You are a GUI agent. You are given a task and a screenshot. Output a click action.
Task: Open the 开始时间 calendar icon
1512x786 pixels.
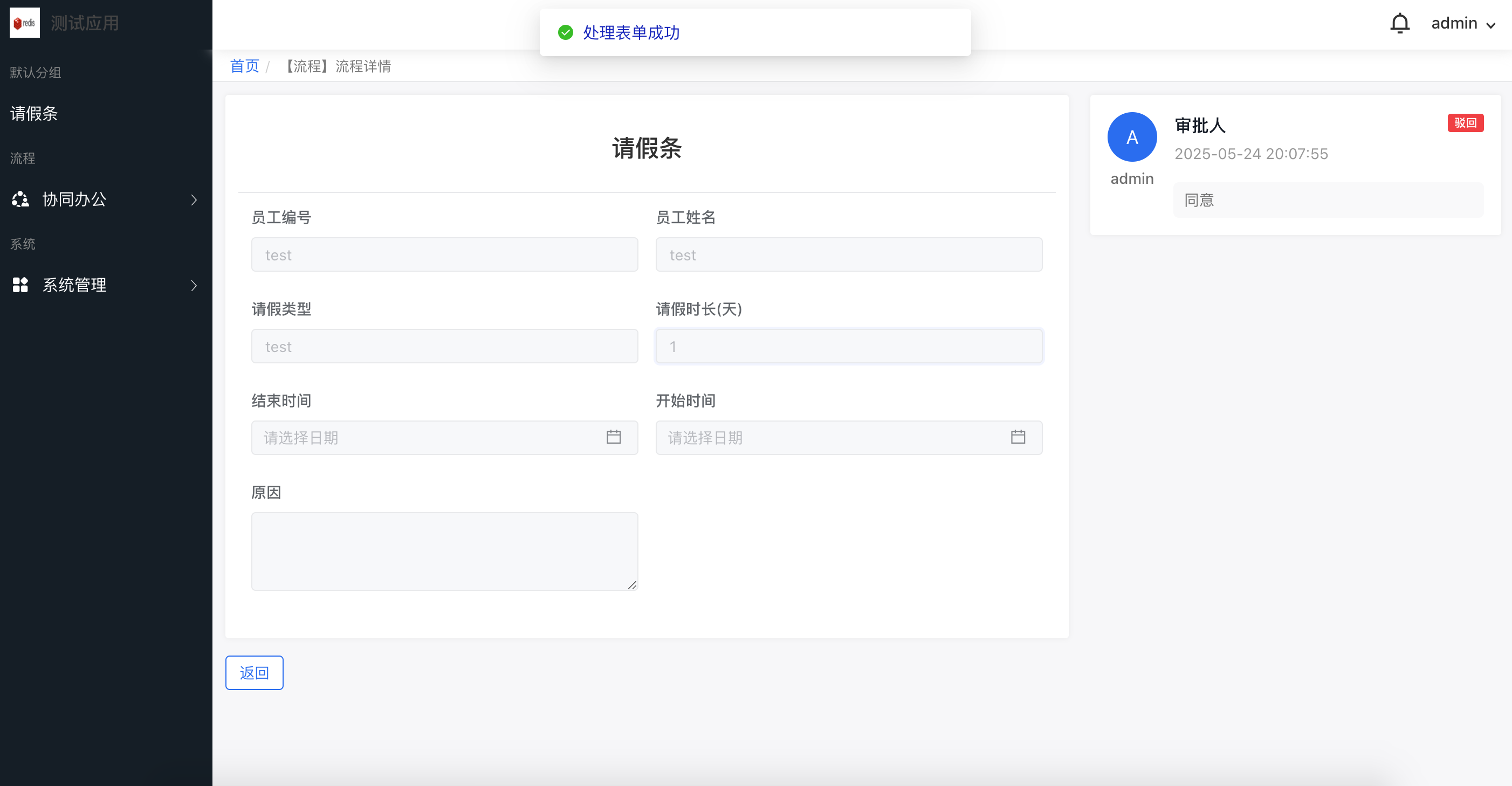tap(1018, 437)
